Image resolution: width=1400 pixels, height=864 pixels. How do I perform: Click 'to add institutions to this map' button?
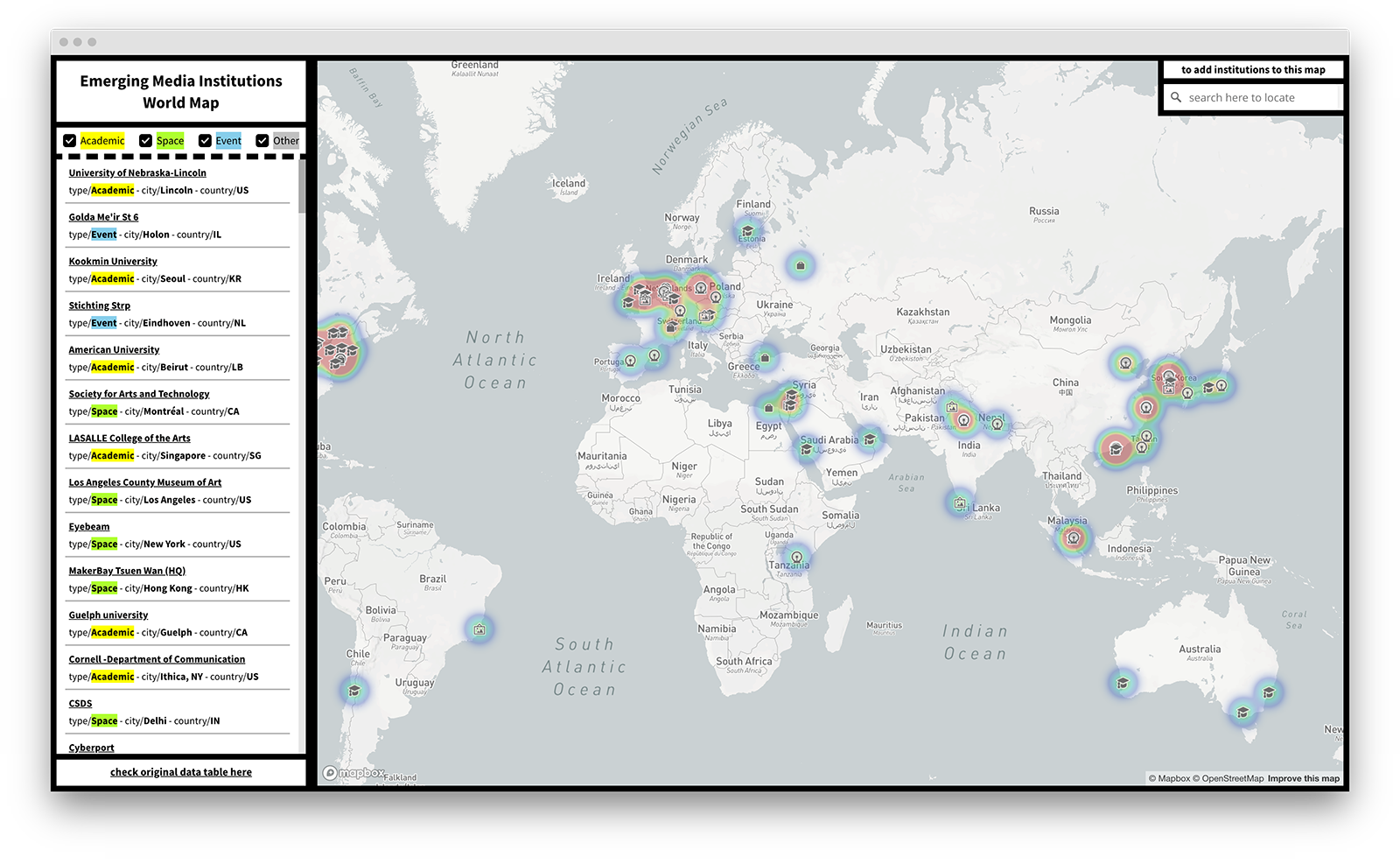pyautogui.click(x=1253, y=70)
